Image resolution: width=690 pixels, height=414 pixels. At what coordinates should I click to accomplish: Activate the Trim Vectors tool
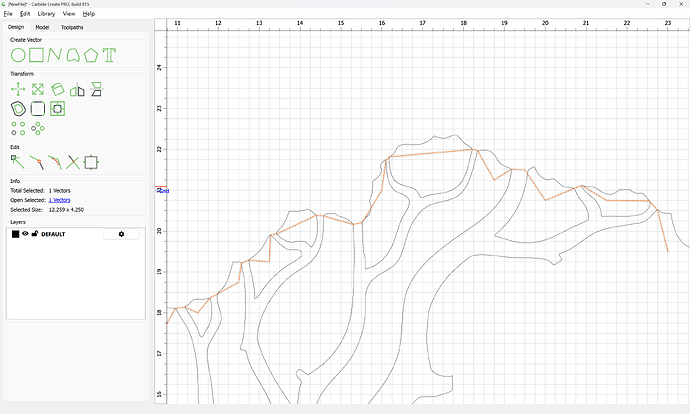[x=73, y=162]
